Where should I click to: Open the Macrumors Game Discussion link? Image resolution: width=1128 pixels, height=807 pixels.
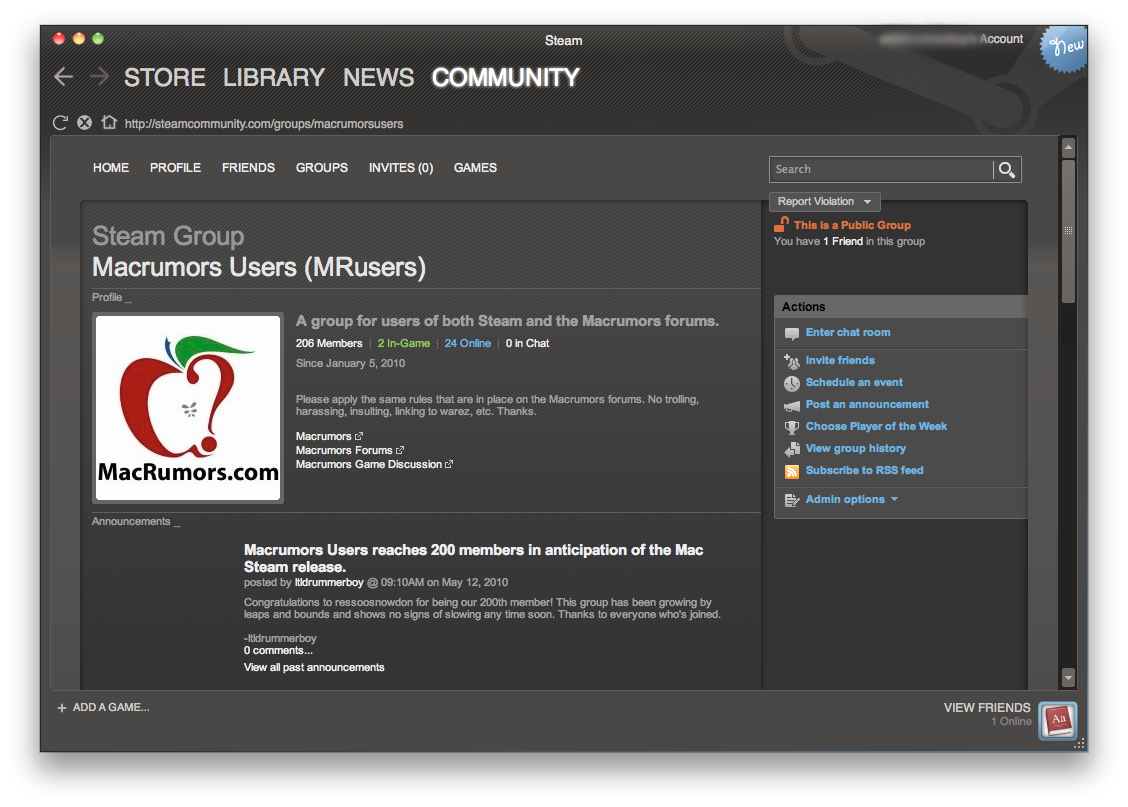click(x=368, y=465)
